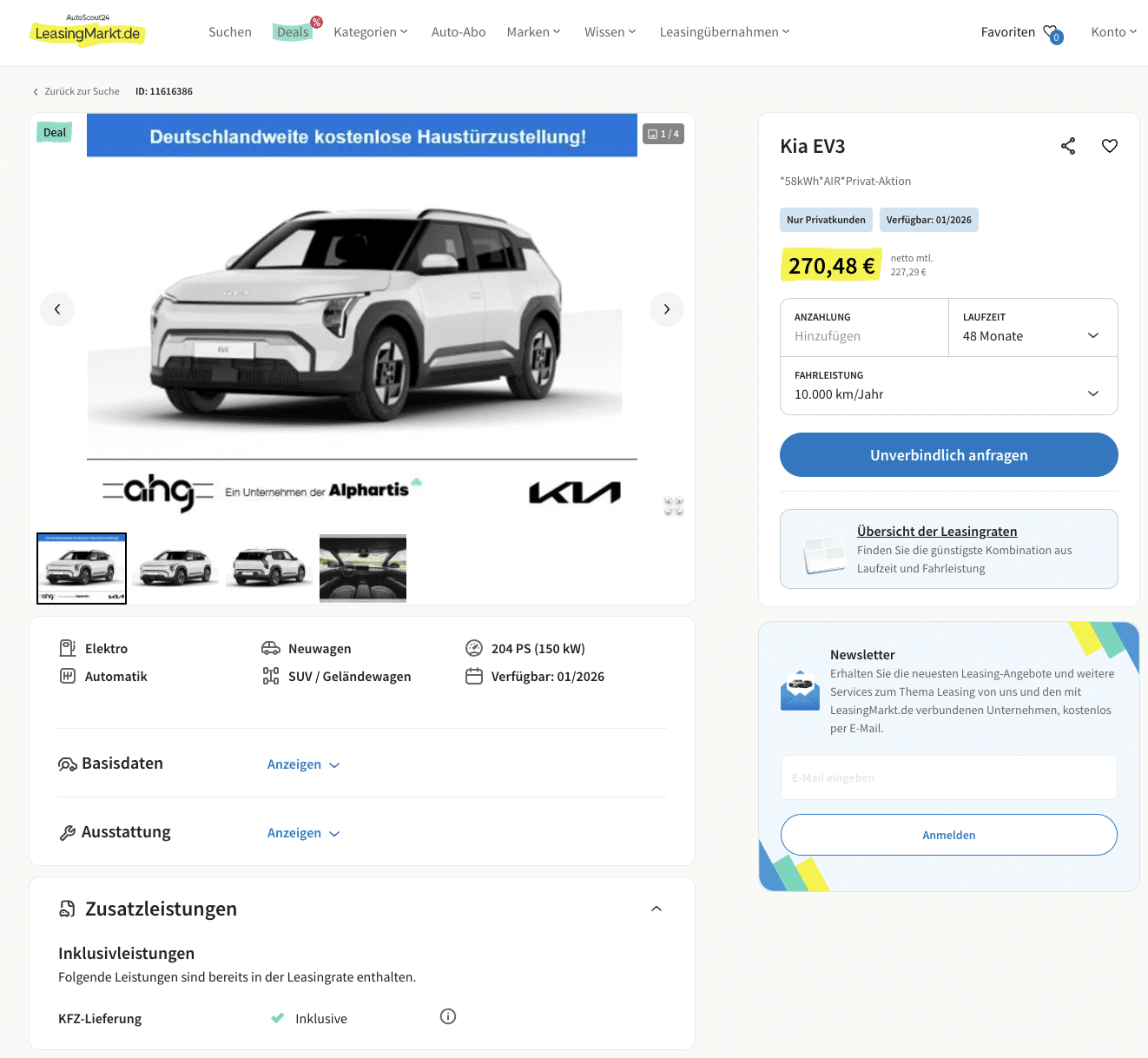Go to Suchen in navigation
Viewport: 1148px width, 1058px height.
230,32
